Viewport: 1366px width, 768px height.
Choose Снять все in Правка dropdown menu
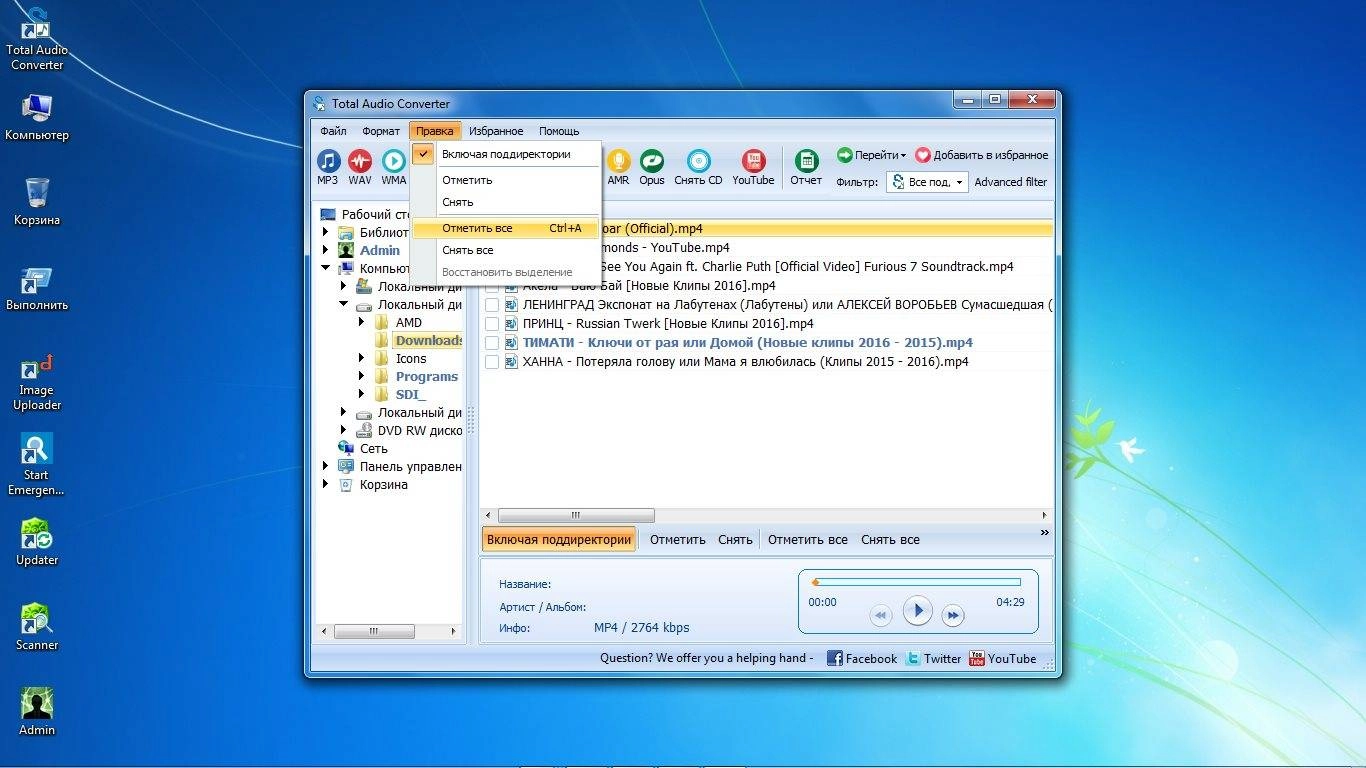pos(506,250)
